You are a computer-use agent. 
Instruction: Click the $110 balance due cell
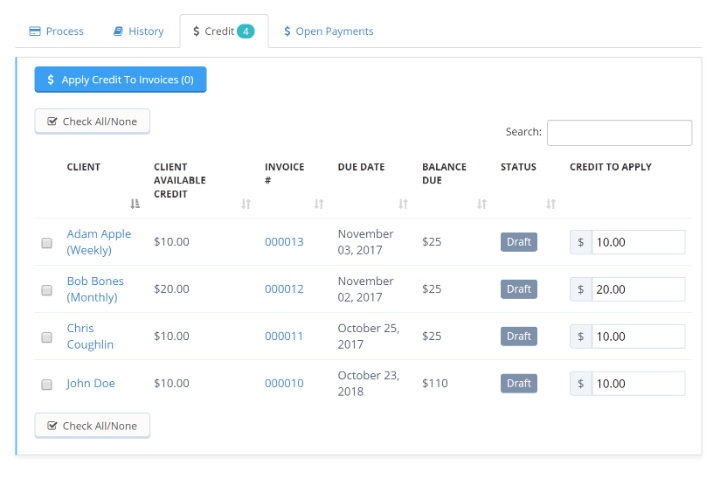[435, 383]
